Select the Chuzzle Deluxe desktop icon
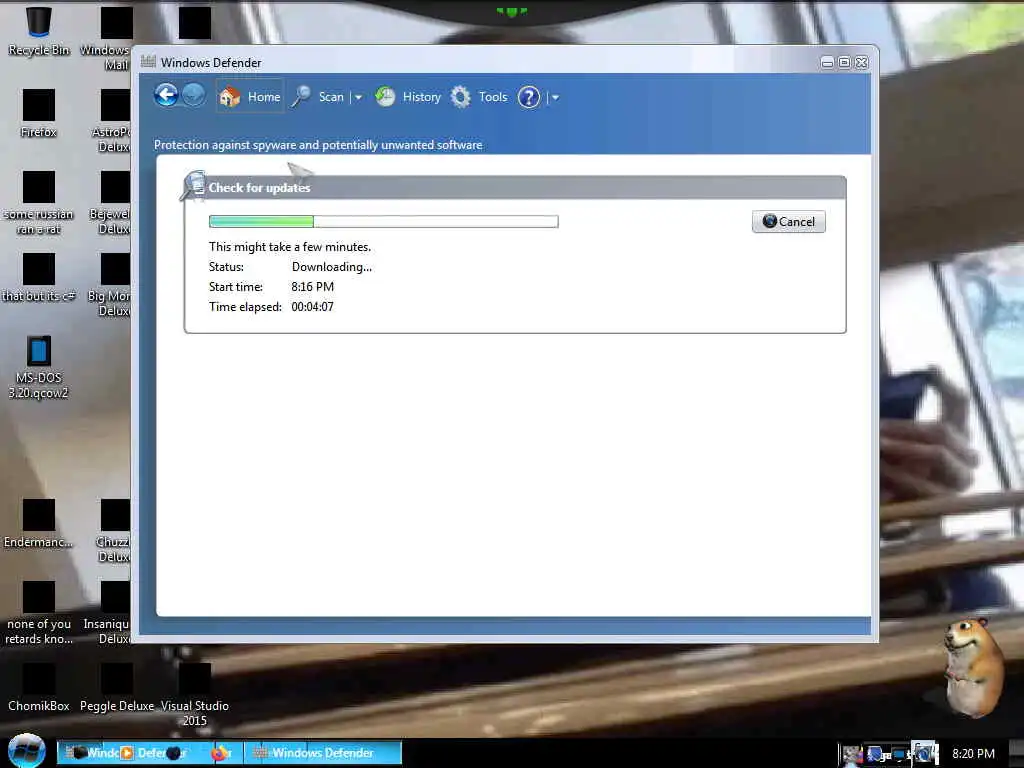Screen dimensions: 1024x768 coord(112,532)
